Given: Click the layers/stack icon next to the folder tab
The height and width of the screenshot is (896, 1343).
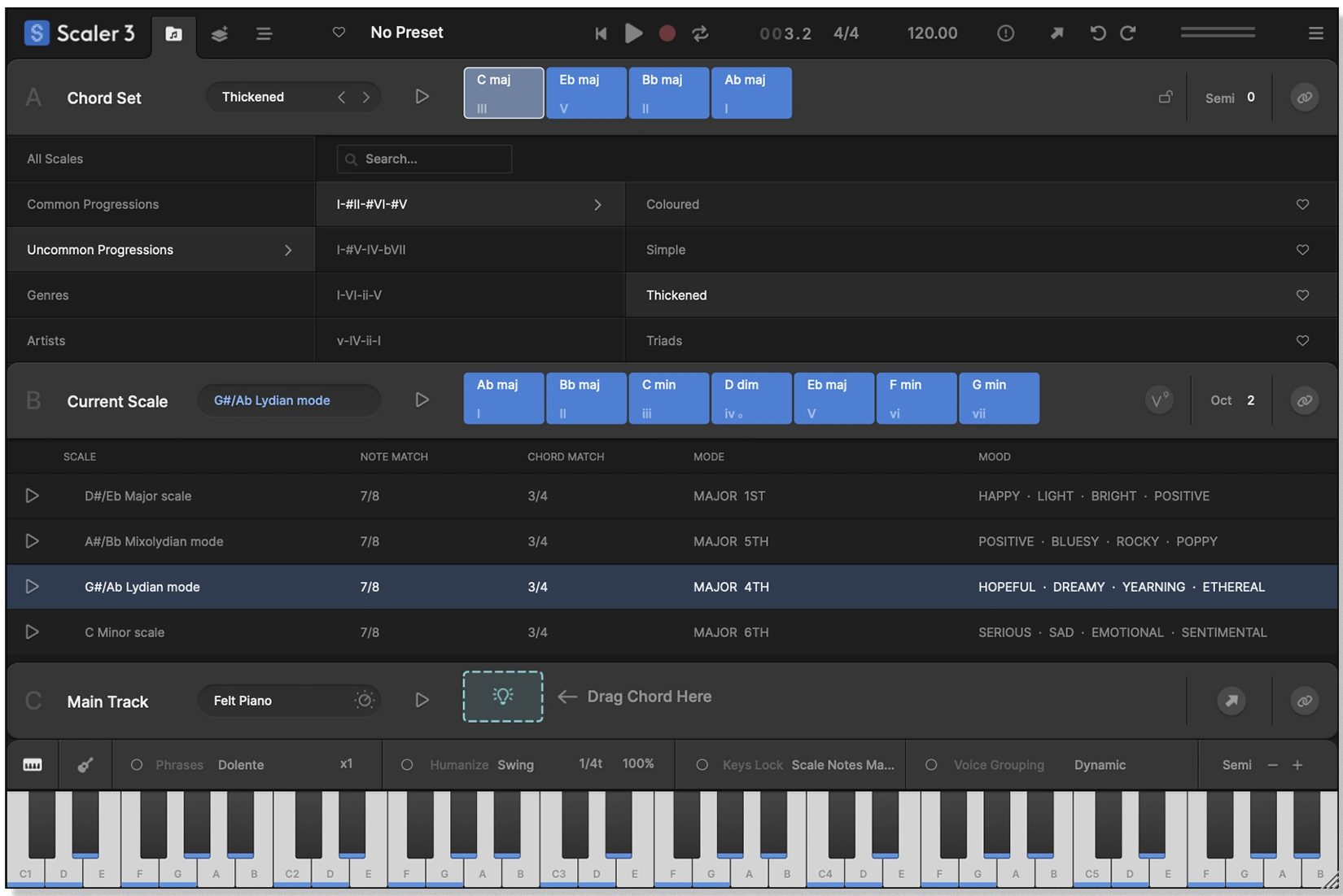Looking at the screenshot, I should pos(218,33).
